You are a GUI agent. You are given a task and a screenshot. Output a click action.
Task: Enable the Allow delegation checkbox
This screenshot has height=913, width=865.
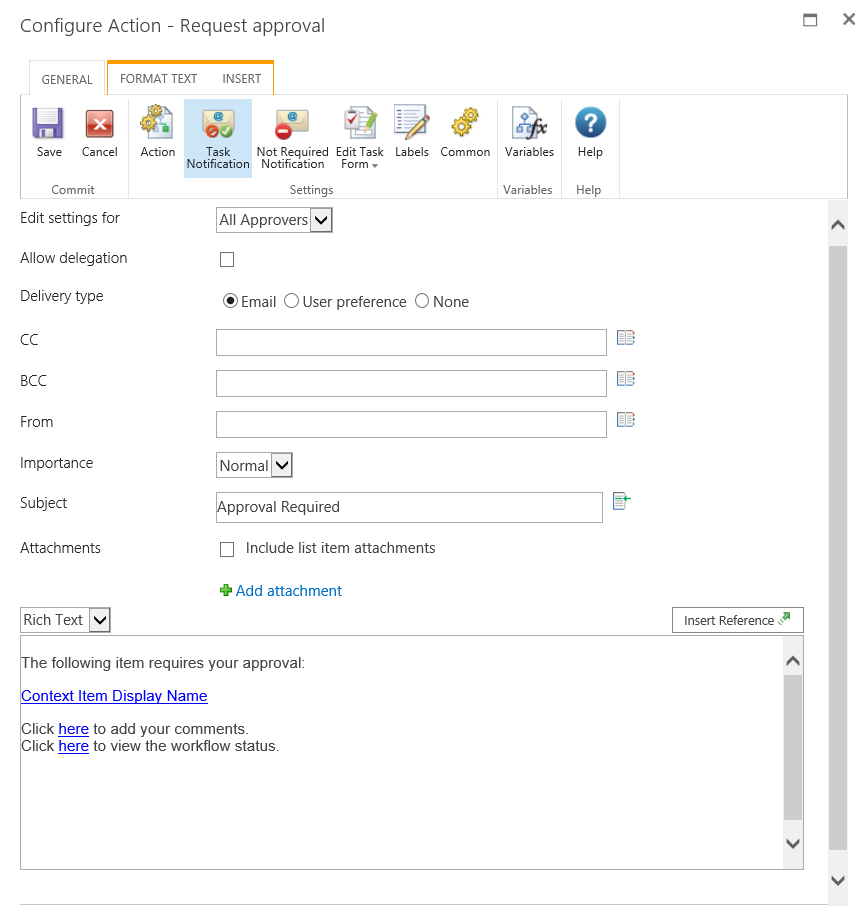[227, 260]
